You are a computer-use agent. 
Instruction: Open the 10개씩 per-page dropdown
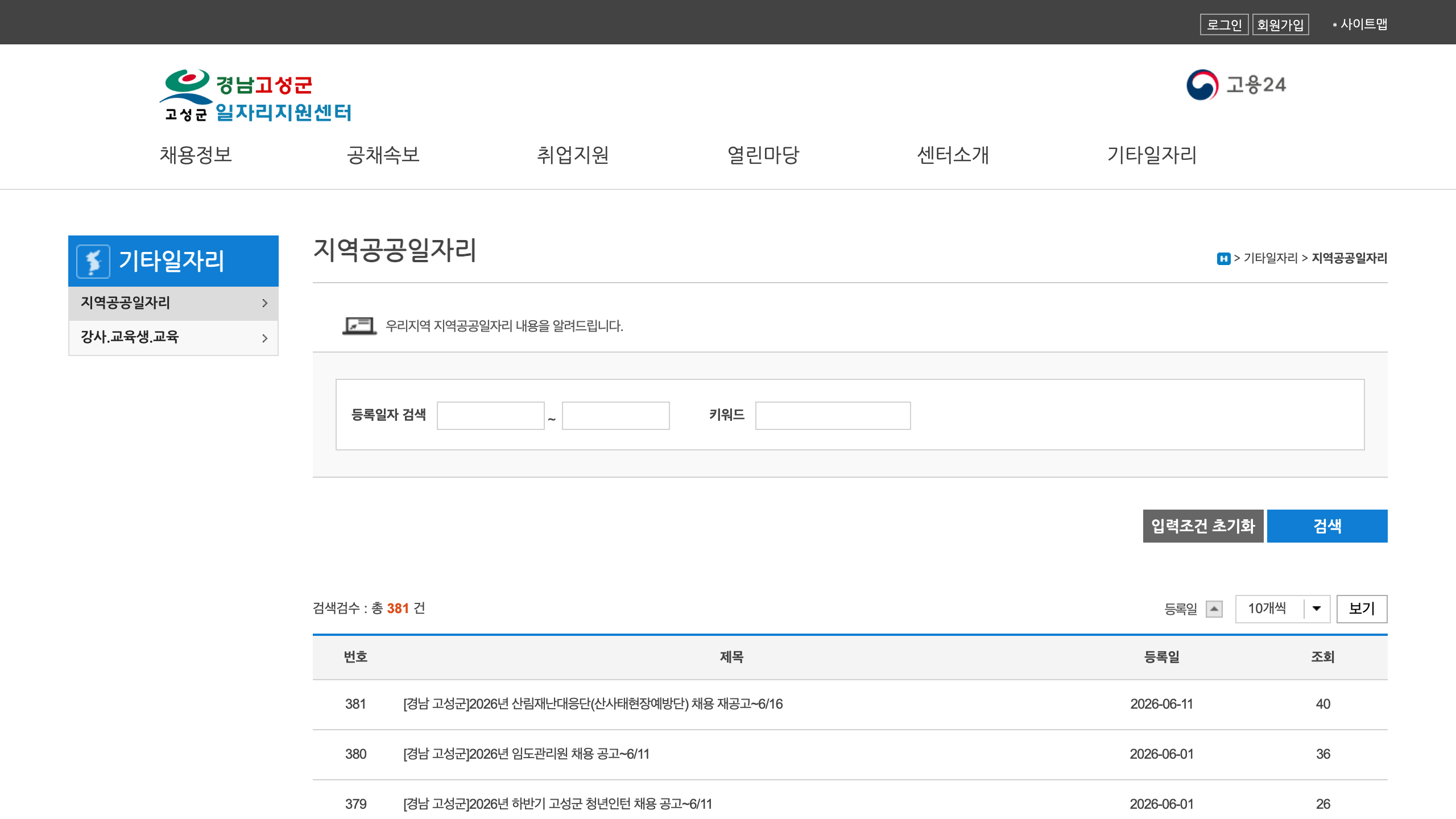1283,609
